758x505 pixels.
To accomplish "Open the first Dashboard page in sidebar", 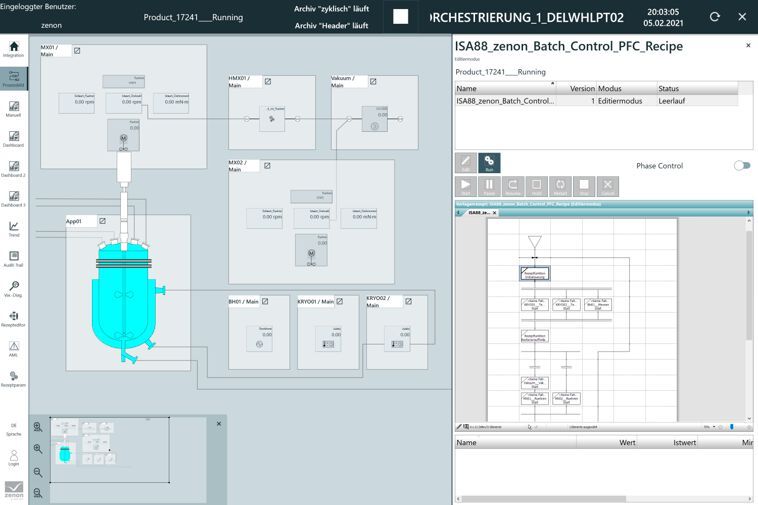I will click(14, 139).
